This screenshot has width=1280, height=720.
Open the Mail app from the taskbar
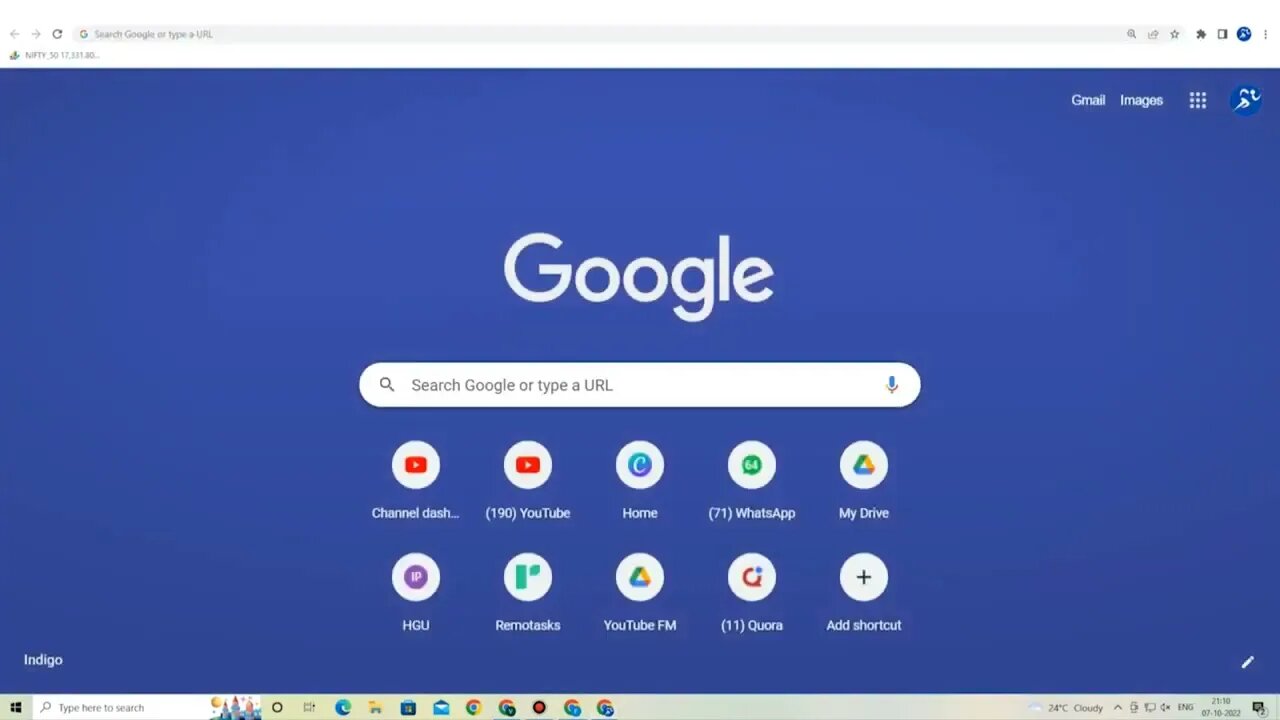coord(441,708)
